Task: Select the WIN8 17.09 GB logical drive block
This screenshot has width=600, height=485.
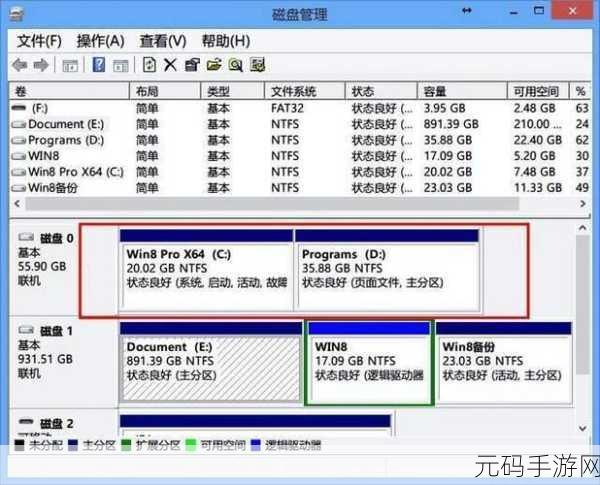Action: tap(369, 362)
